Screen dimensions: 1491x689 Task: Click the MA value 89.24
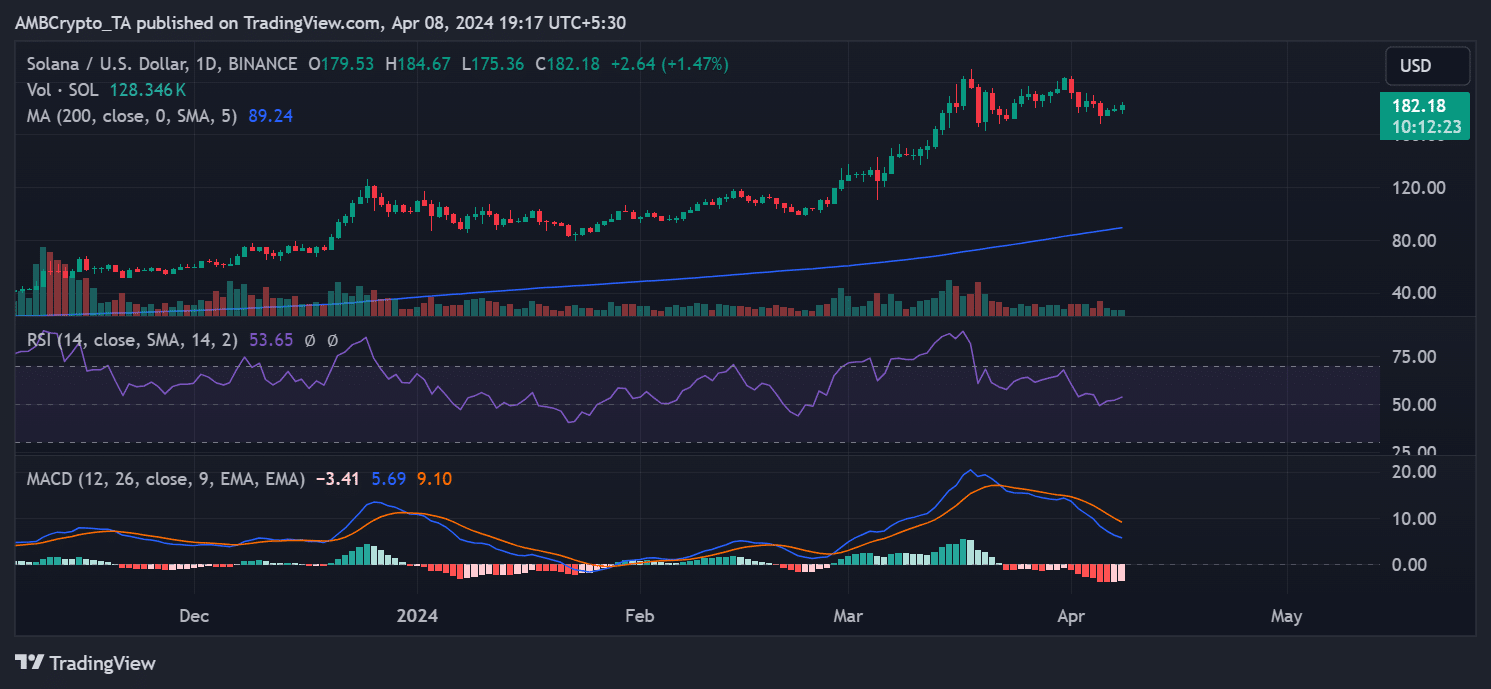(269, 116)
